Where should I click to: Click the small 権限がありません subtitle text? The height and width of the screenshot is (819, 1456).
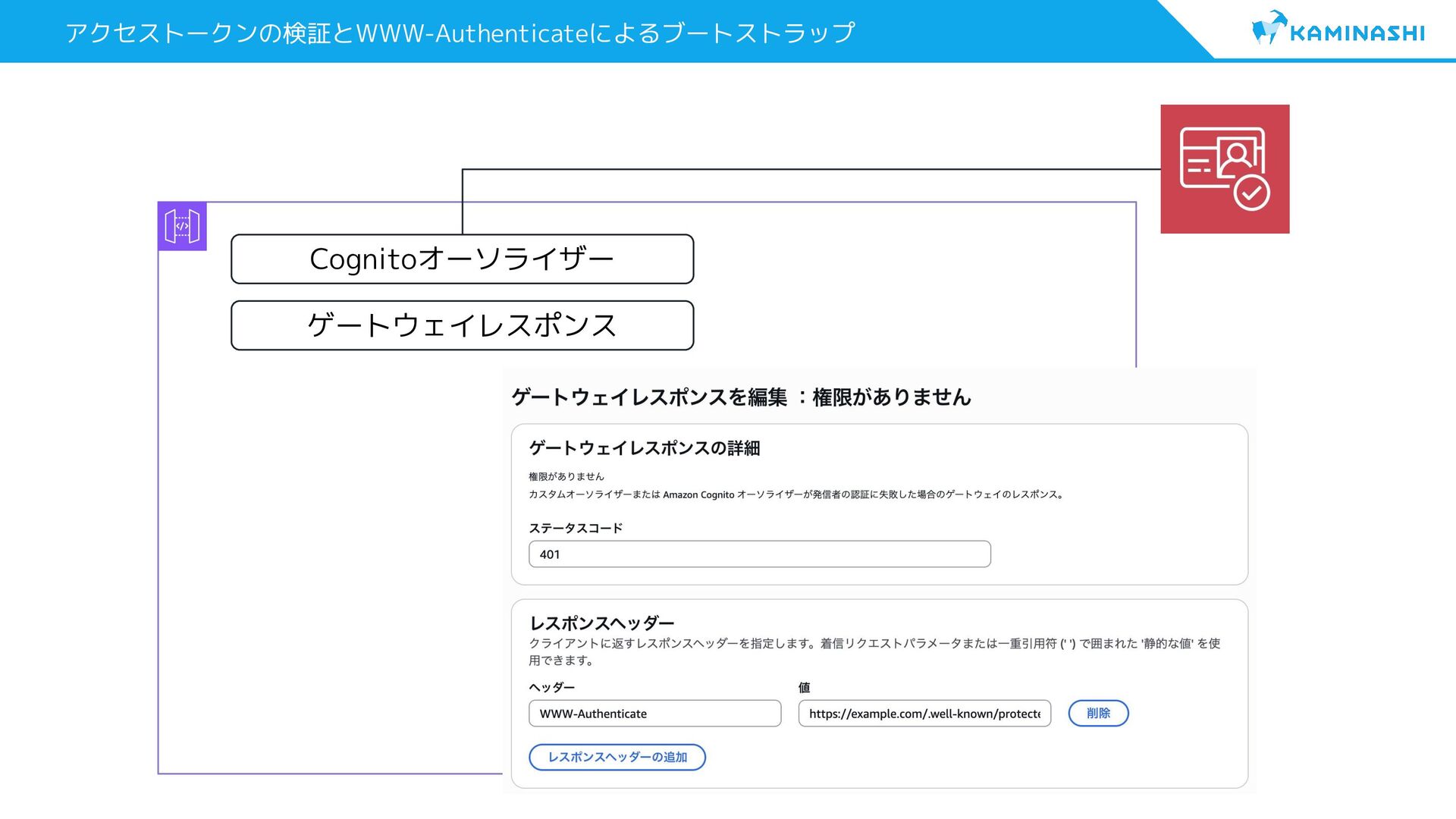point(566,476)
